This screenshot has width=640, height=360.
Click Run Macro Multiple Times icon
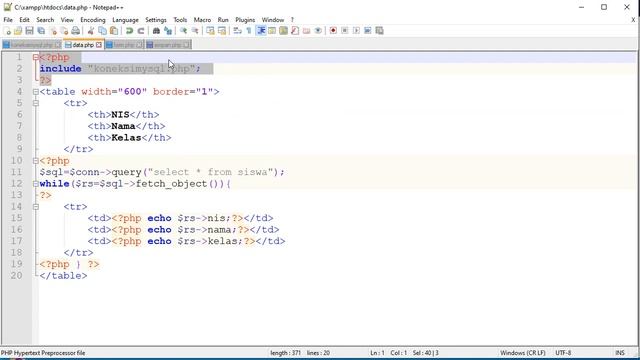click(368, 31)
